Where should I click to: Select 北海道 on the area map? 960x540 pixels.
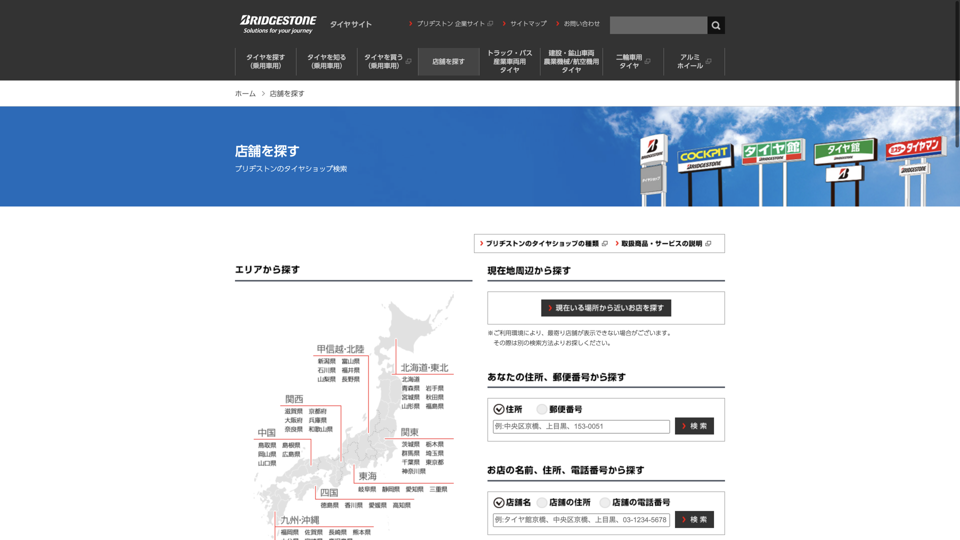[x=411, y=380]
